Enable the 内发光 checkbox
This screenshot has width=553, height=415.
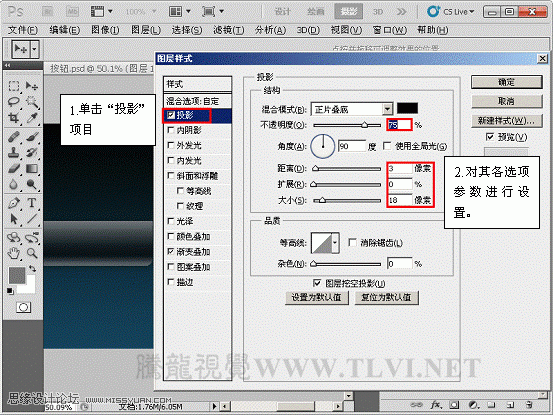pos(171,160)
